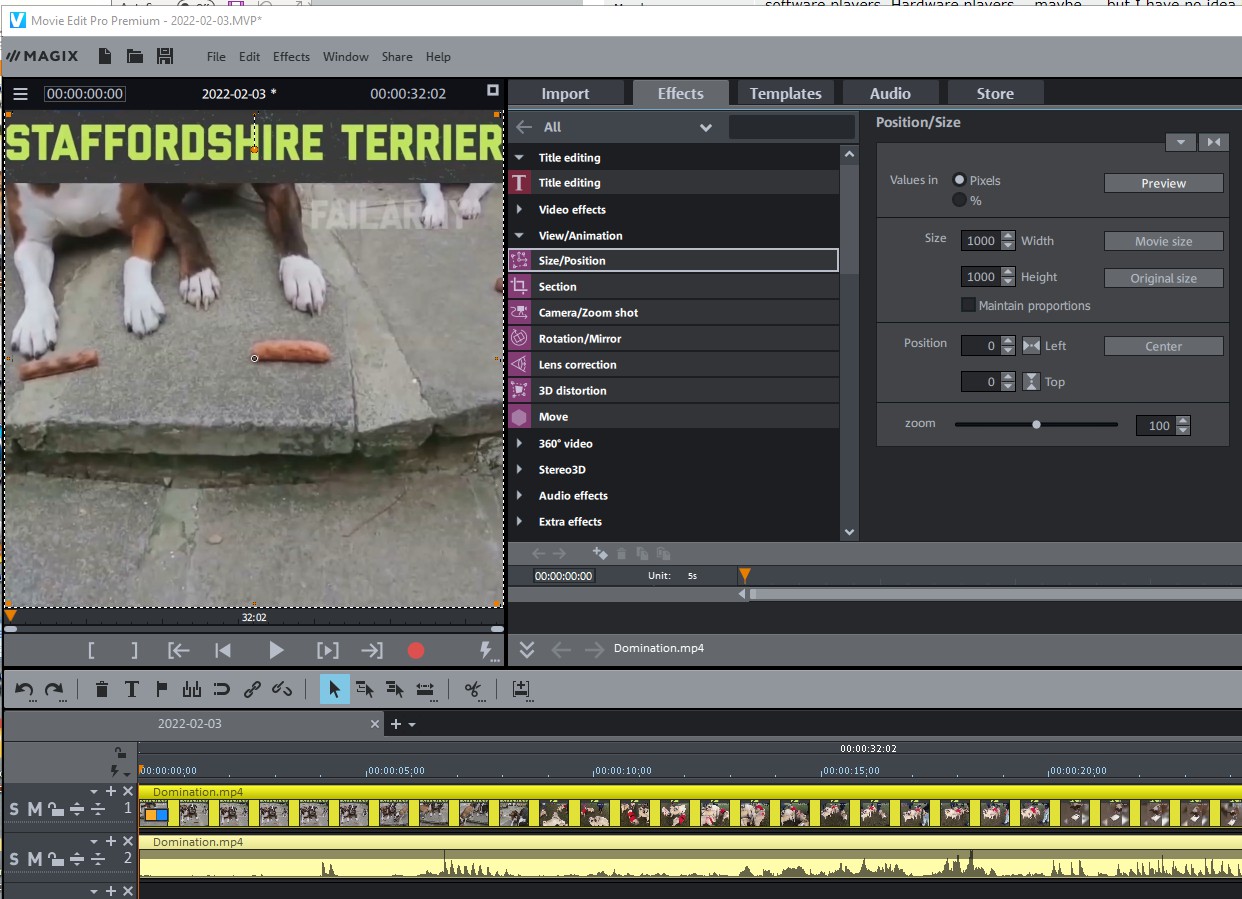The height and width of the screenshot is (899, 1242).
Task: Open the All effects filter dropdown
Action: coord(705,127)
